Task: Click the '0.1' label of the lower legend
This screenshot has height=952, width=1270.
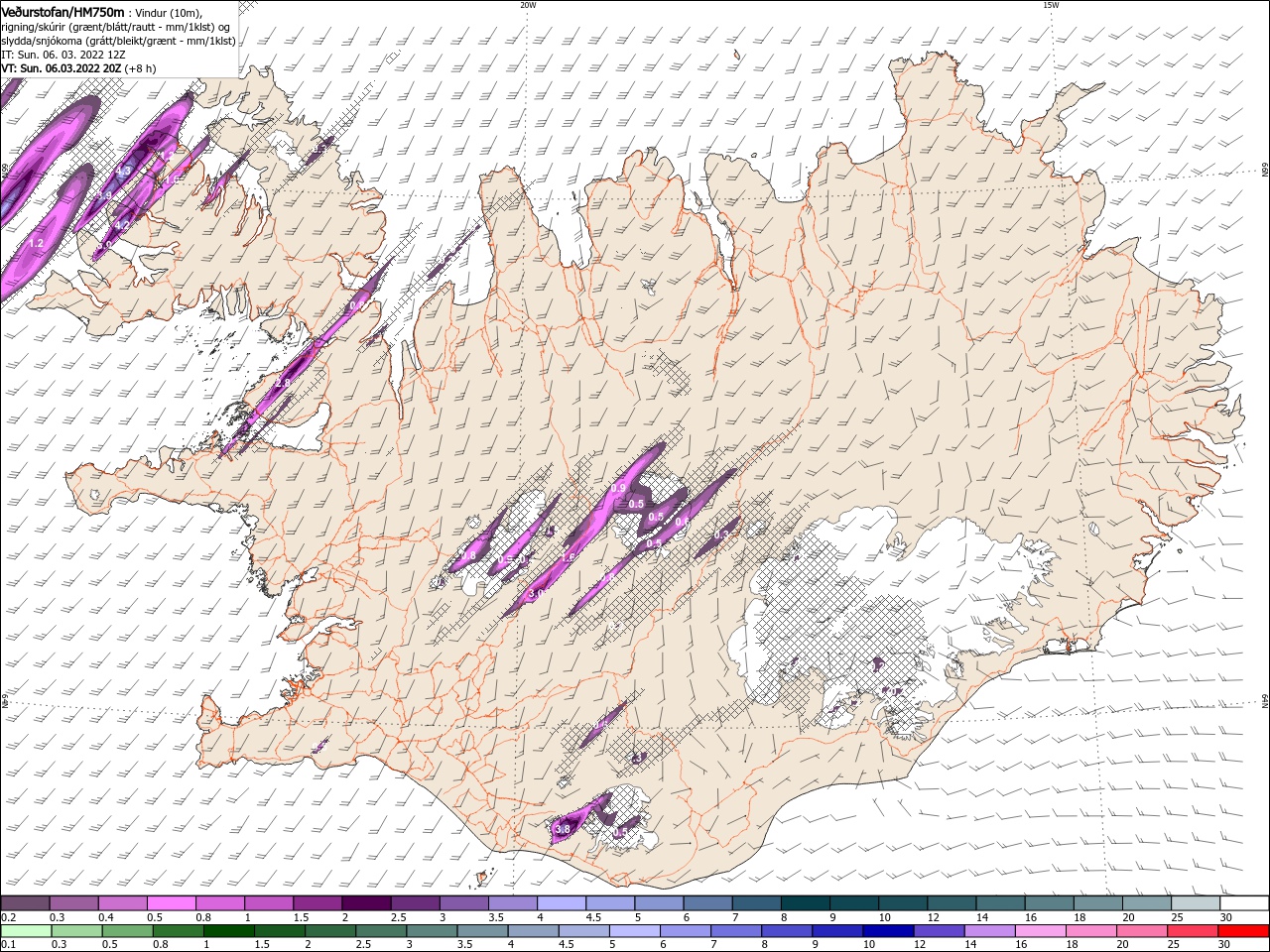Action: click(x=8, y=945)
